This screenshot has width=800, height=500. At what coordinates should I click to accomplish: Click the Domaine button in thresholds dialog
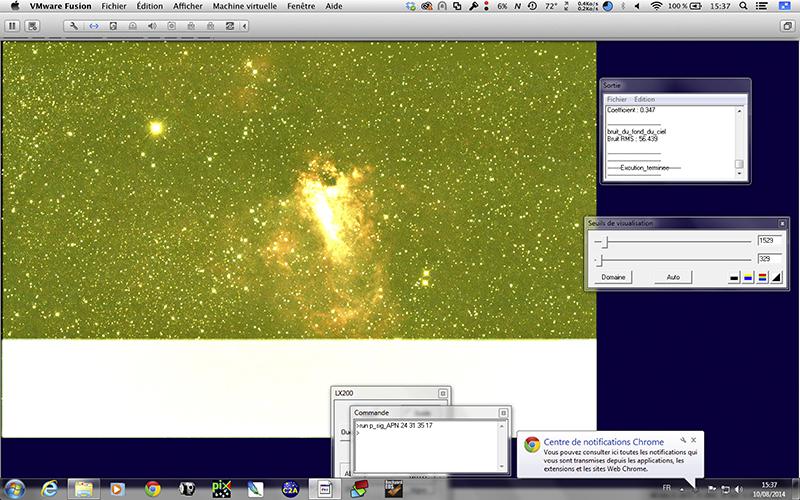[x=613, y=277]
